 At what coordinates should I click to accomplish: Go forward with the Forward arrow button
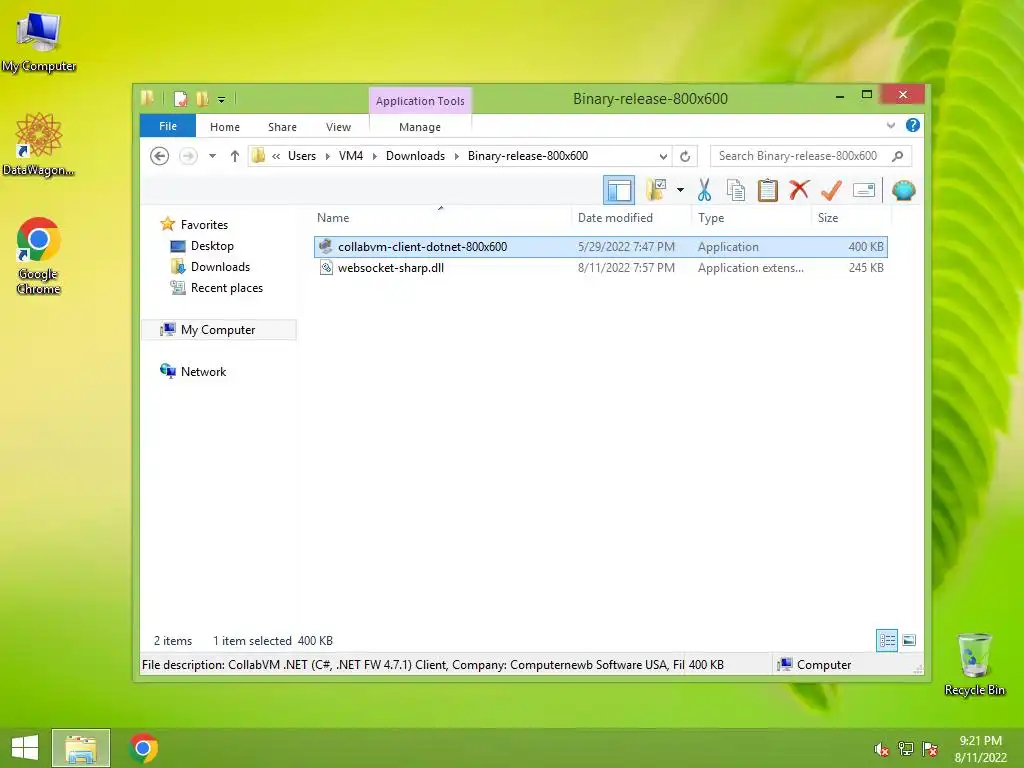pyautogui.click(x=188, y=156)
